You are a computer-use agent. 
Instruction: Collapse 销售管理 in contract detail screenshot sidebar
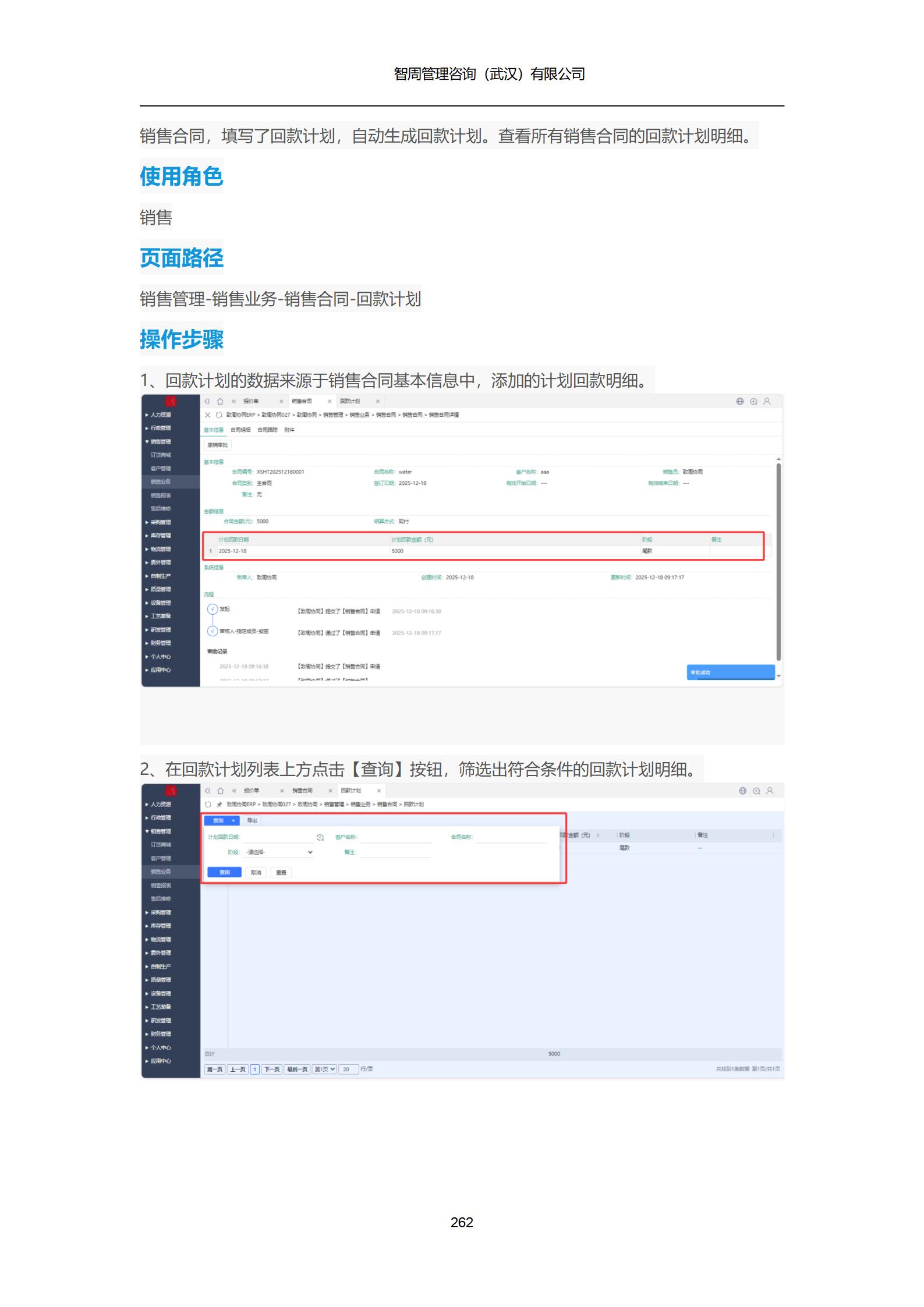coord(159,442)
